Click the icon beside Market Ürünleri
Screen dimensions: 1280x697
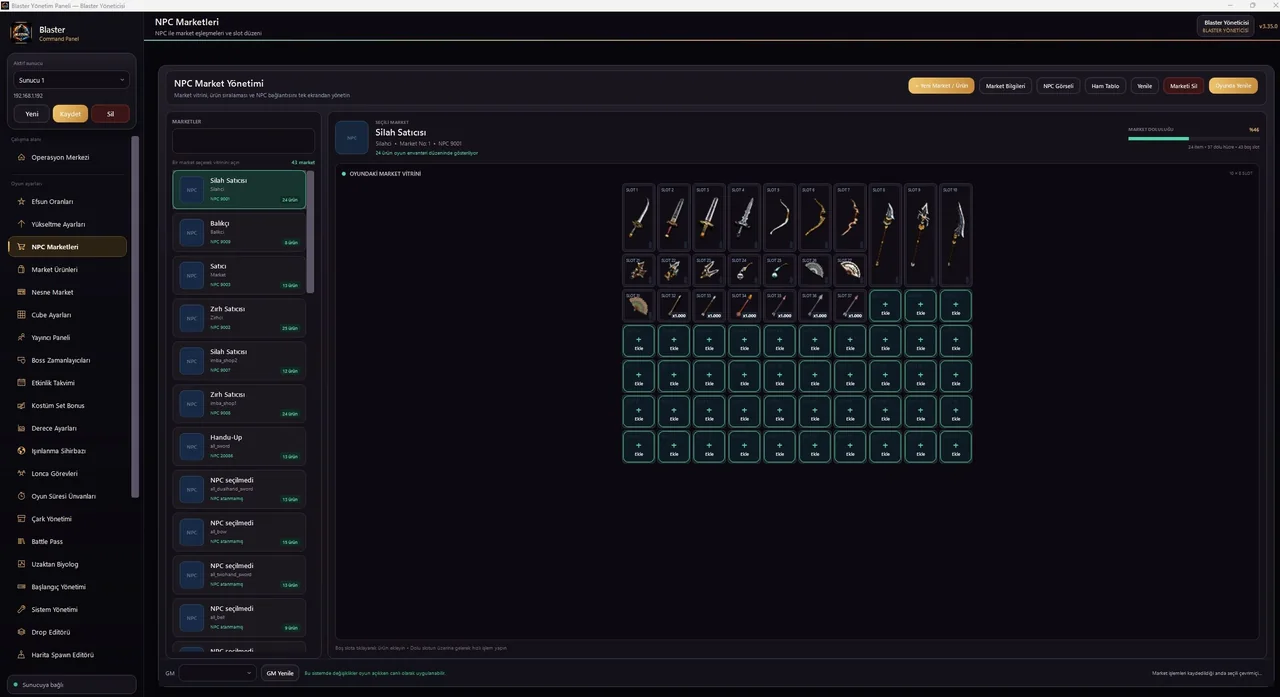point(21,269)
